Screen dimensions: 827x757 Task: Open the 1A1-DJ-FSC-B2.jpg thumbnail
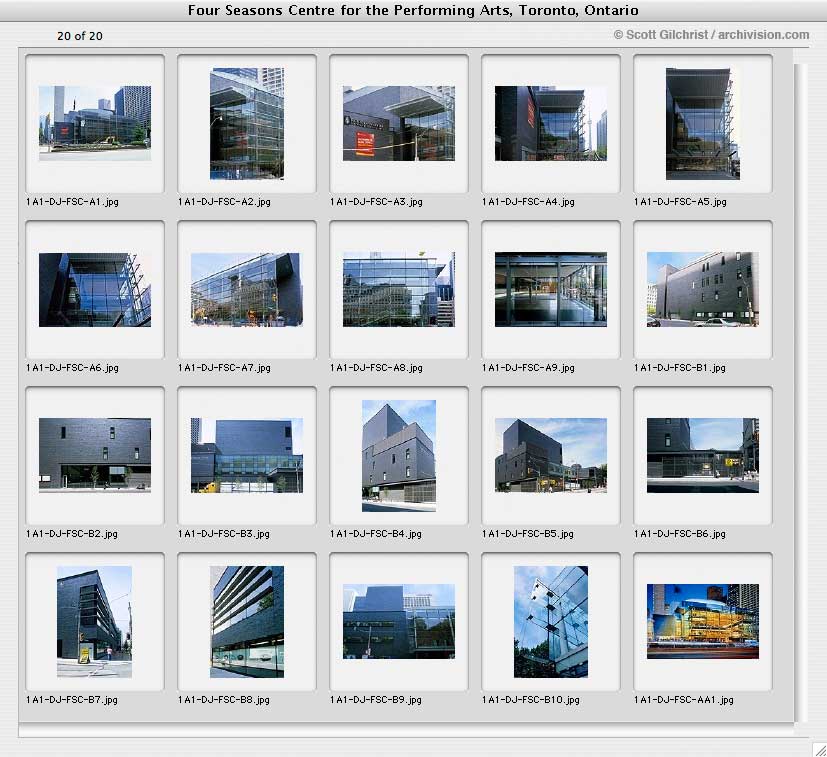point(95,455)
